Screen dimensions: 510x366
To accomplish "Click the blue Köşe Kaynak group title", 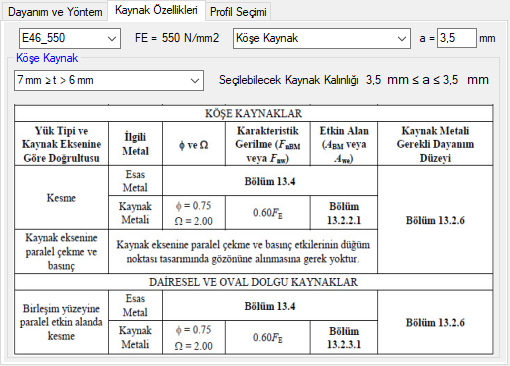I will point(47,58).
